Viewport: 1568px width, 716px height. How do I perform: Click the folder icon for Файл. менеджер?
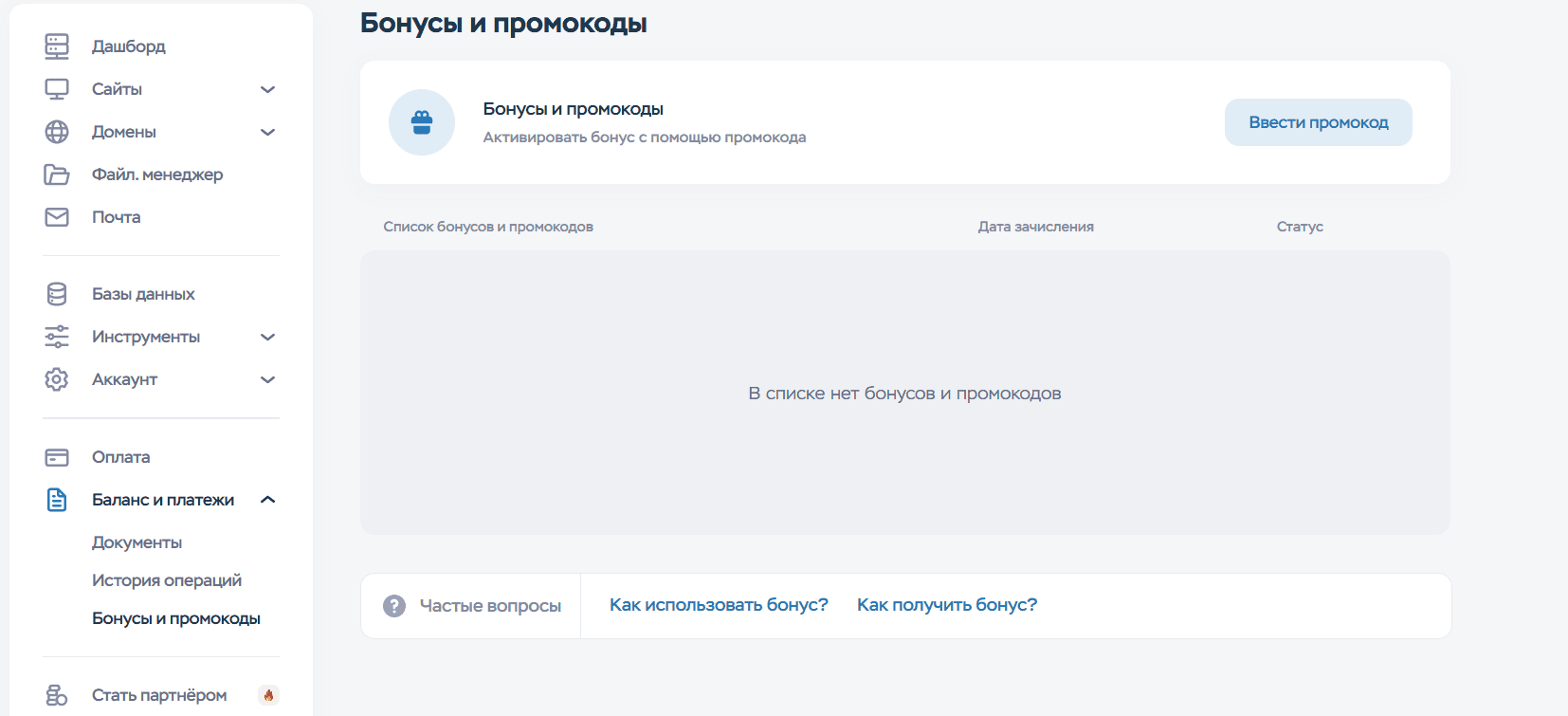click(57, 174)
